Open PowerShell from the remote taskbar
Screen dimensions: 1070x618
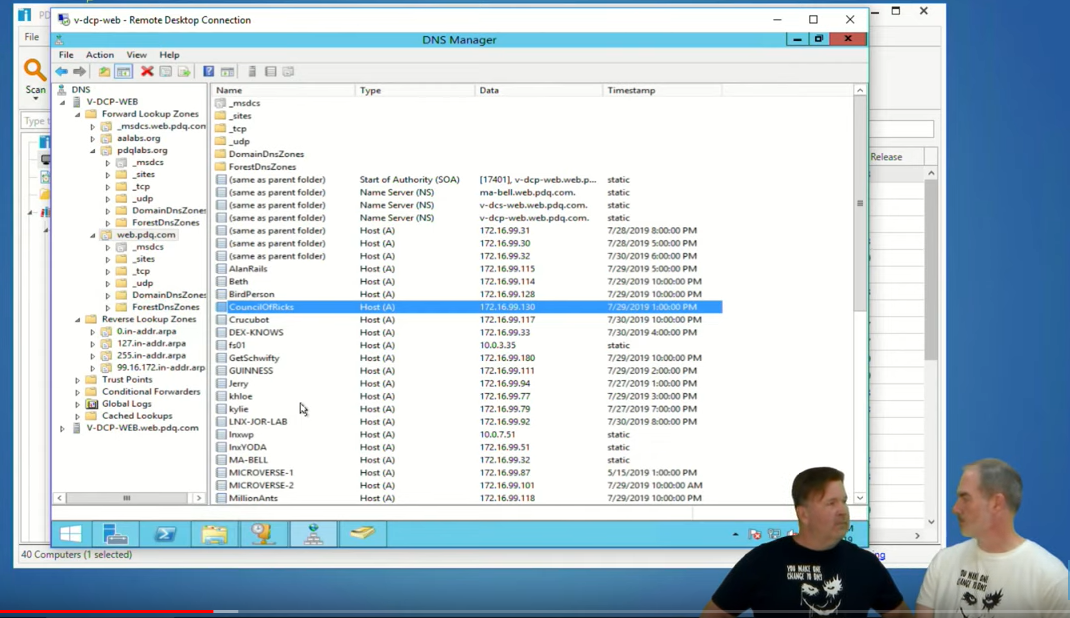click(x=164, y=534)
